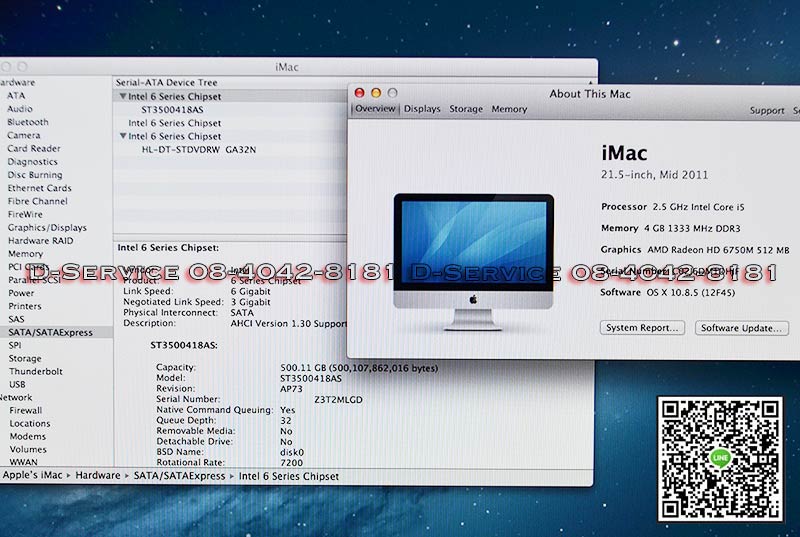Click the Capacity value 500.11 GB

(x=359, y=368)
